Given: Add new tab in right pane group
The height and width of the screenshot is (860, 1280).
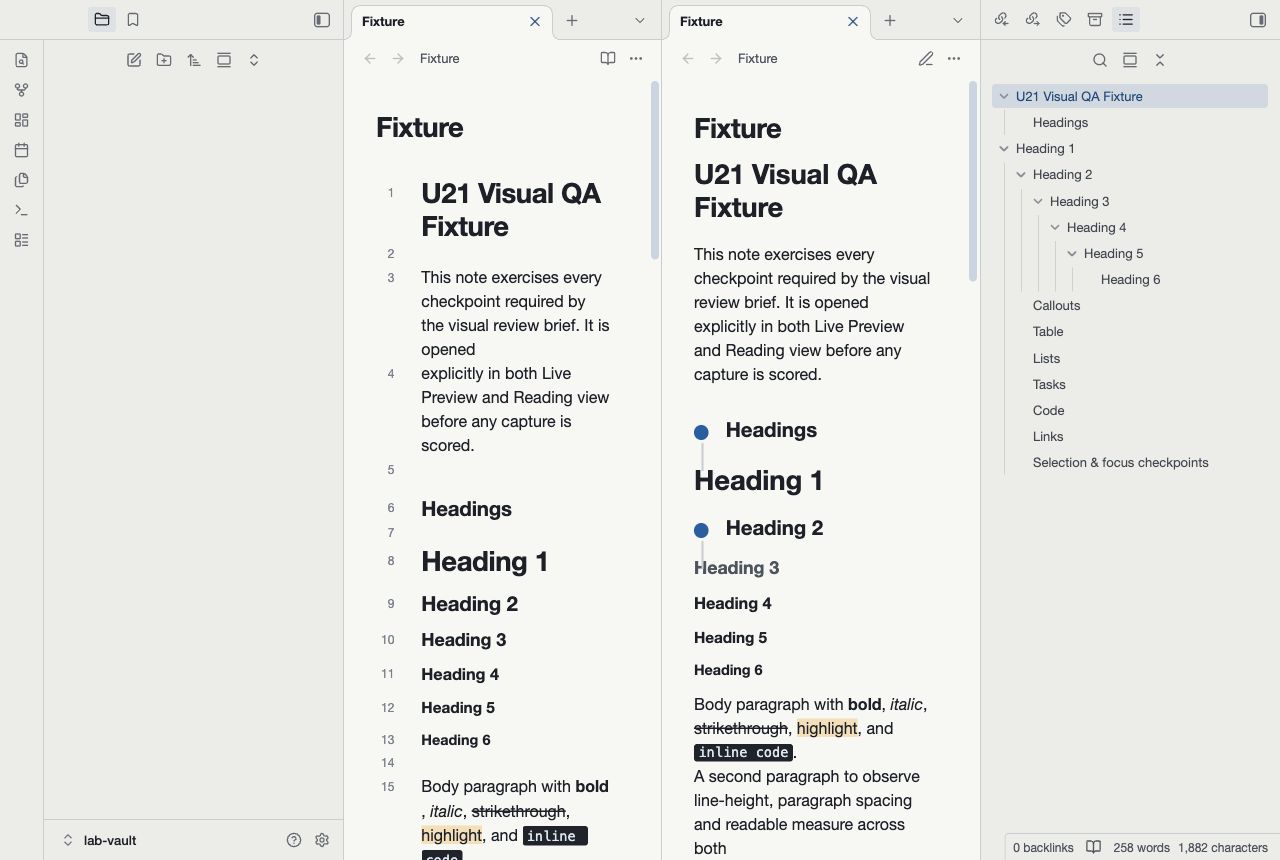Looking at the screenshot, I should coord(890,20).
